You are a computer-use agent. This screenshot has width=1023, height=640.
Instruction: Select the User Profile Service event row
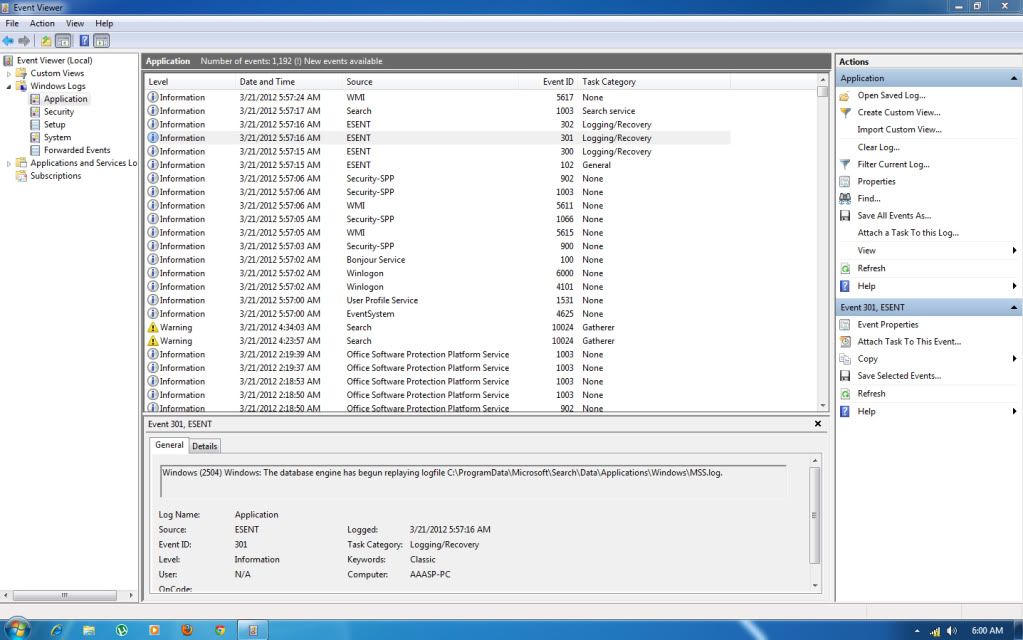pos(437,300)
